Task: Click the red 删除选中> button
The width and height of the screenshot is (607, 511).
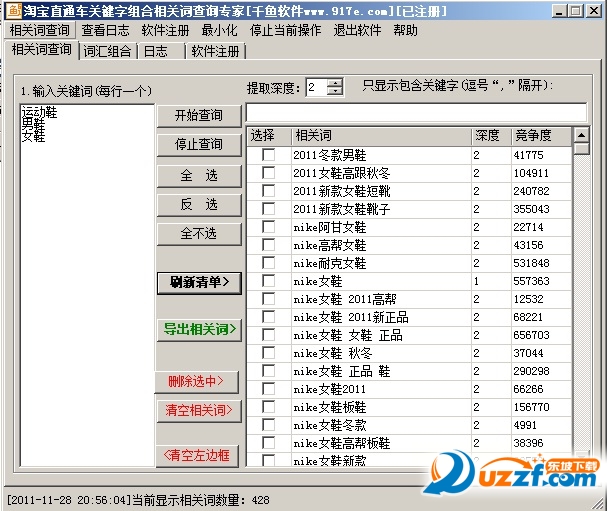Action: click(x=197, y=382)
